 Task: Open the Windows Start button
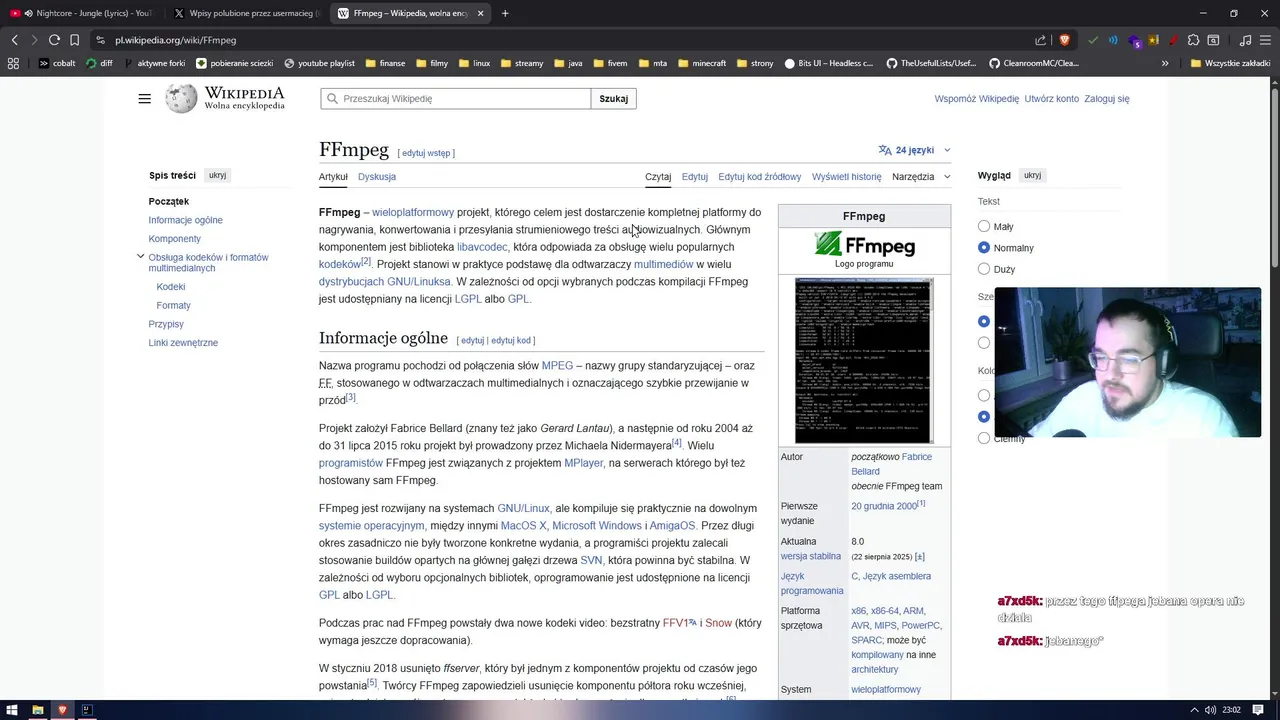pyautogui.click(x=13, y=710)
